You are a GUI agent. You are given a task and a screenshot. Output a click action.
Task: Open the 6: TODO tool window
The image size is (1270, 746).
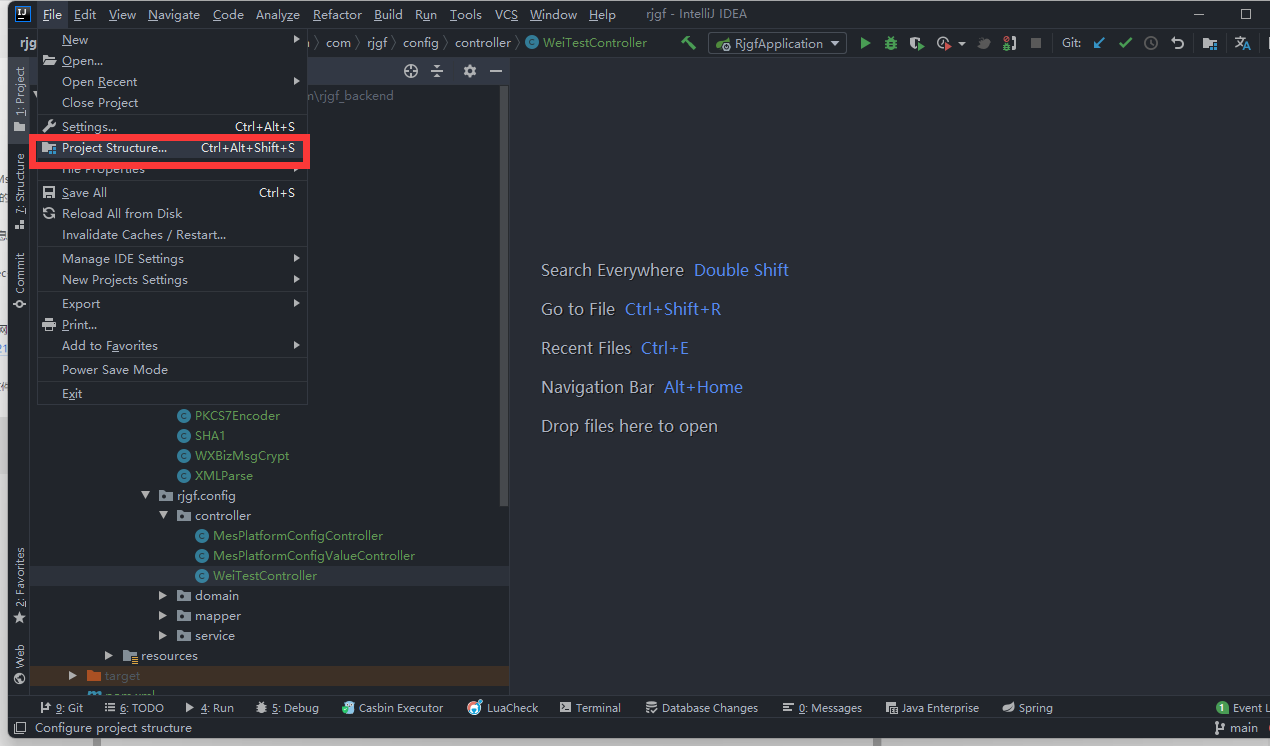pos(134,708)
